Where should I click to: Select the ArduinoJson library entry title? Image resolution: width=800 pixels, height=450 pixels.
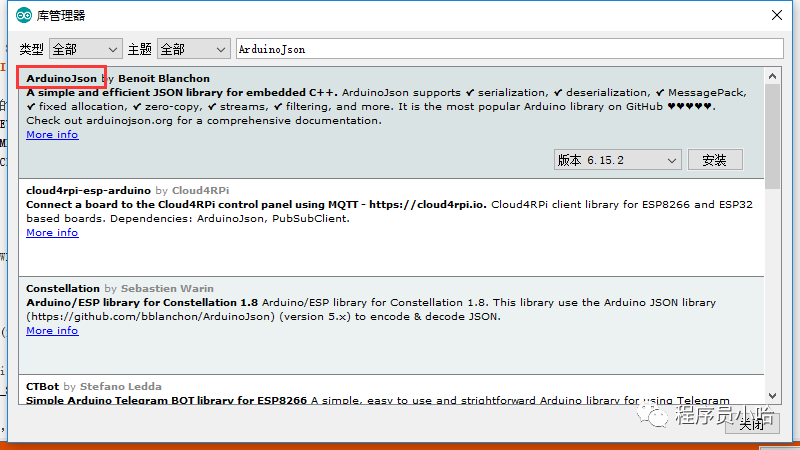(x=61, y=77)
